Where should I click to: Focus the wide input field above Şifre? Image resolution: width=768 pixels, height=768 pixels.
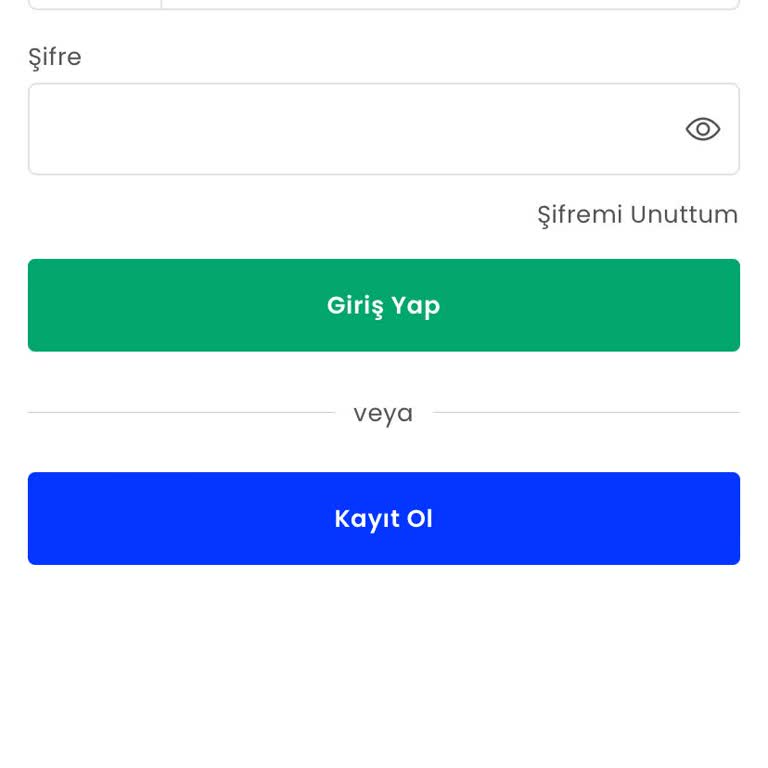450,4
